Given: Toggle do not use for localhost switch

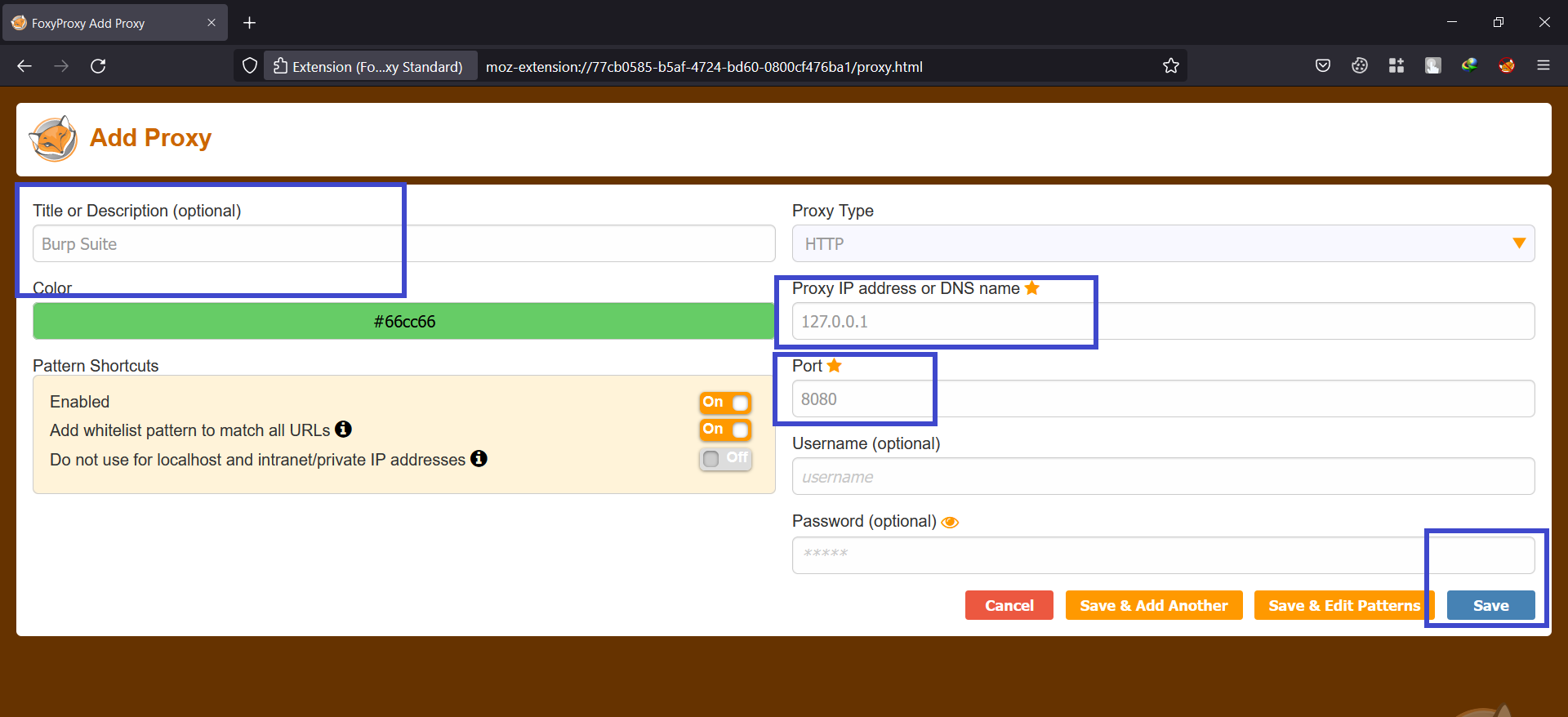Looking at the screenshot, I should coord(725,459).
